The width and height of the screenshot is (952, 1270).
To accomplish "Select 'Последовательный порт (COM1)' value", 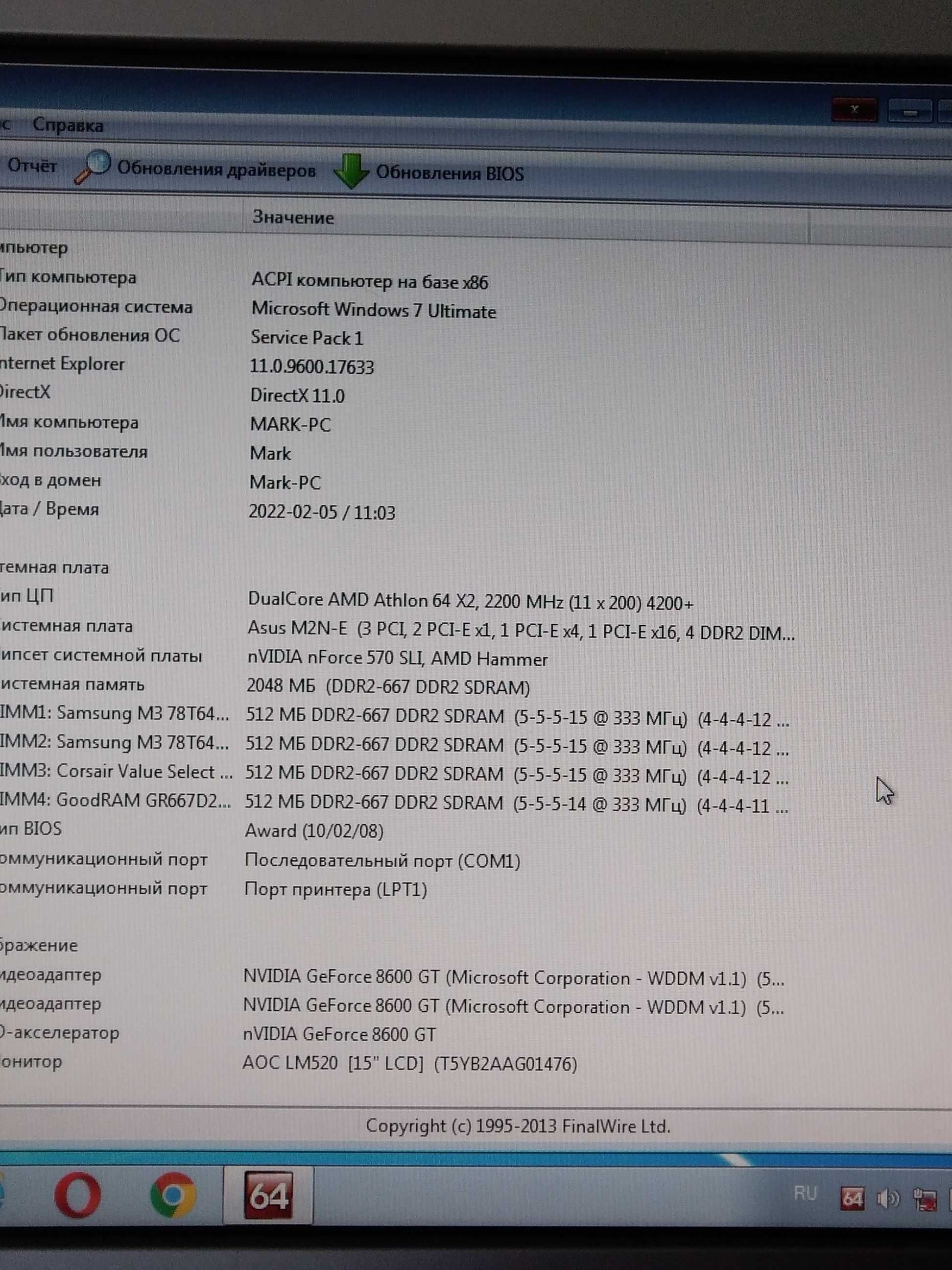I will (x=383, y=861).
